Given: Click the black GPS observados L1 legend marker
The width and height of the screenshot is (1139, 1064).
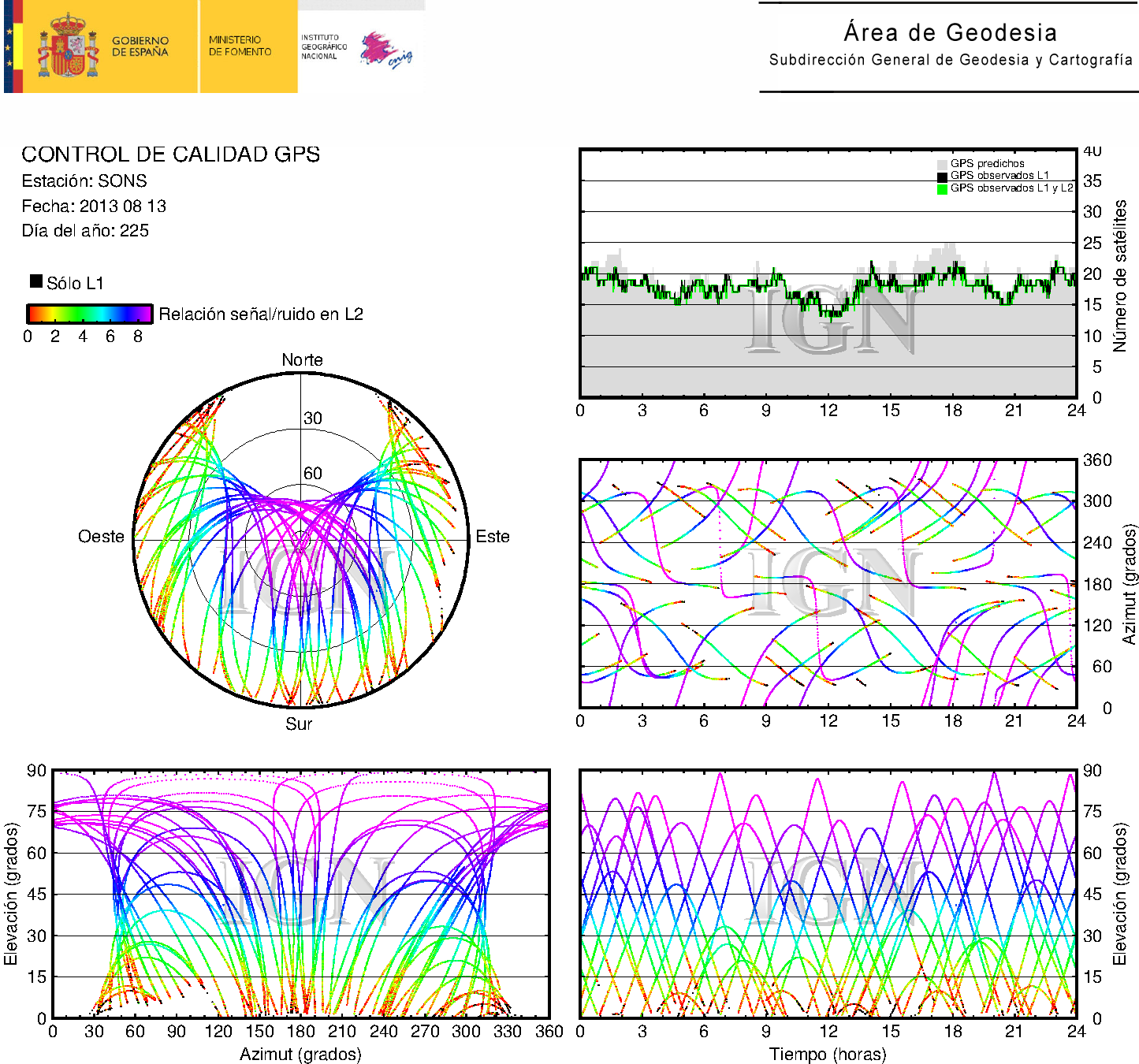Looking at the screenshot, I should click(942, 177).
